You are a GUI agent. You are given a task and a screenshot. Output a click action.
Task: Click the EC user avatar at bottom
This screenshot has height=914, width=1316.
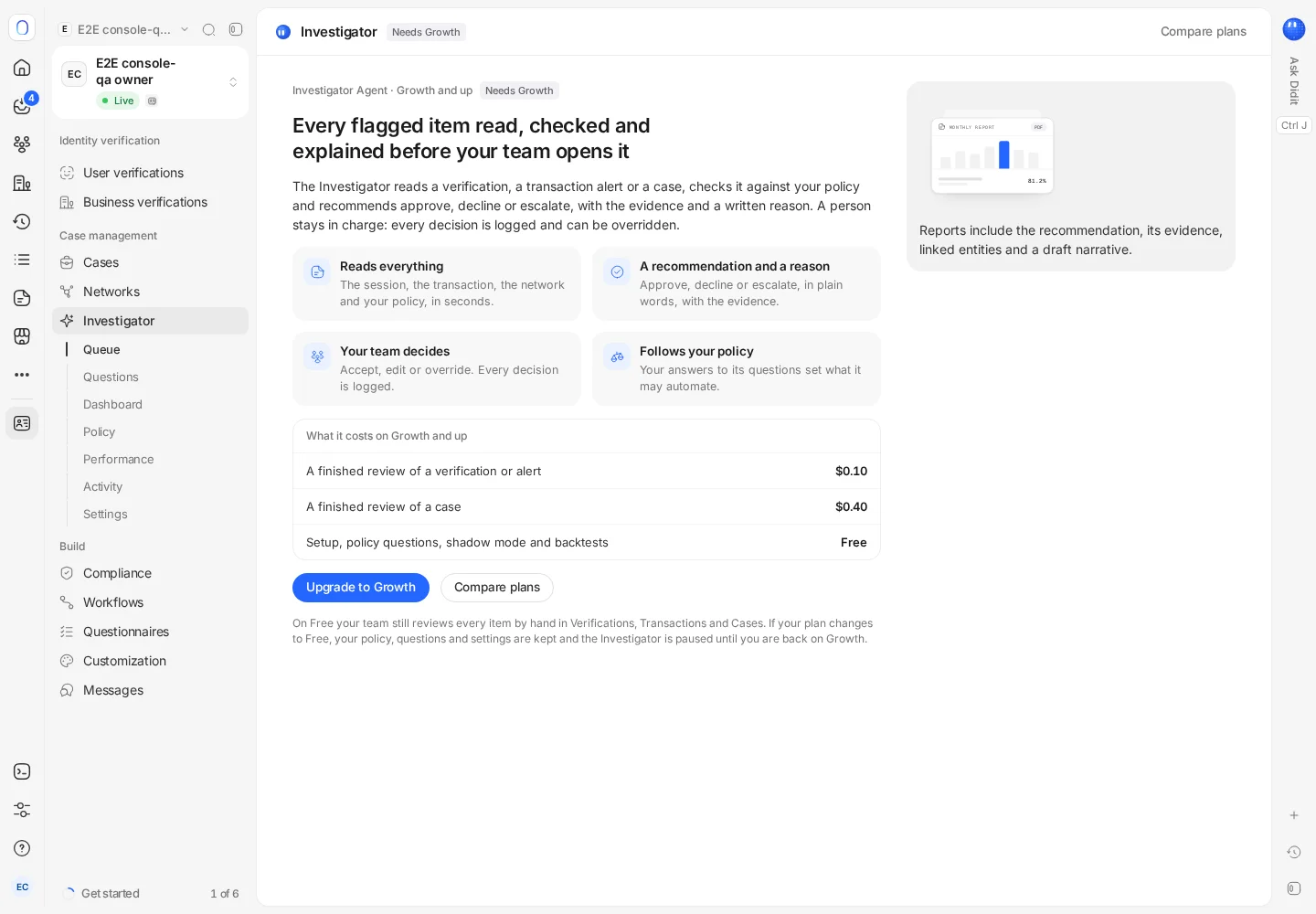point(22,887)
